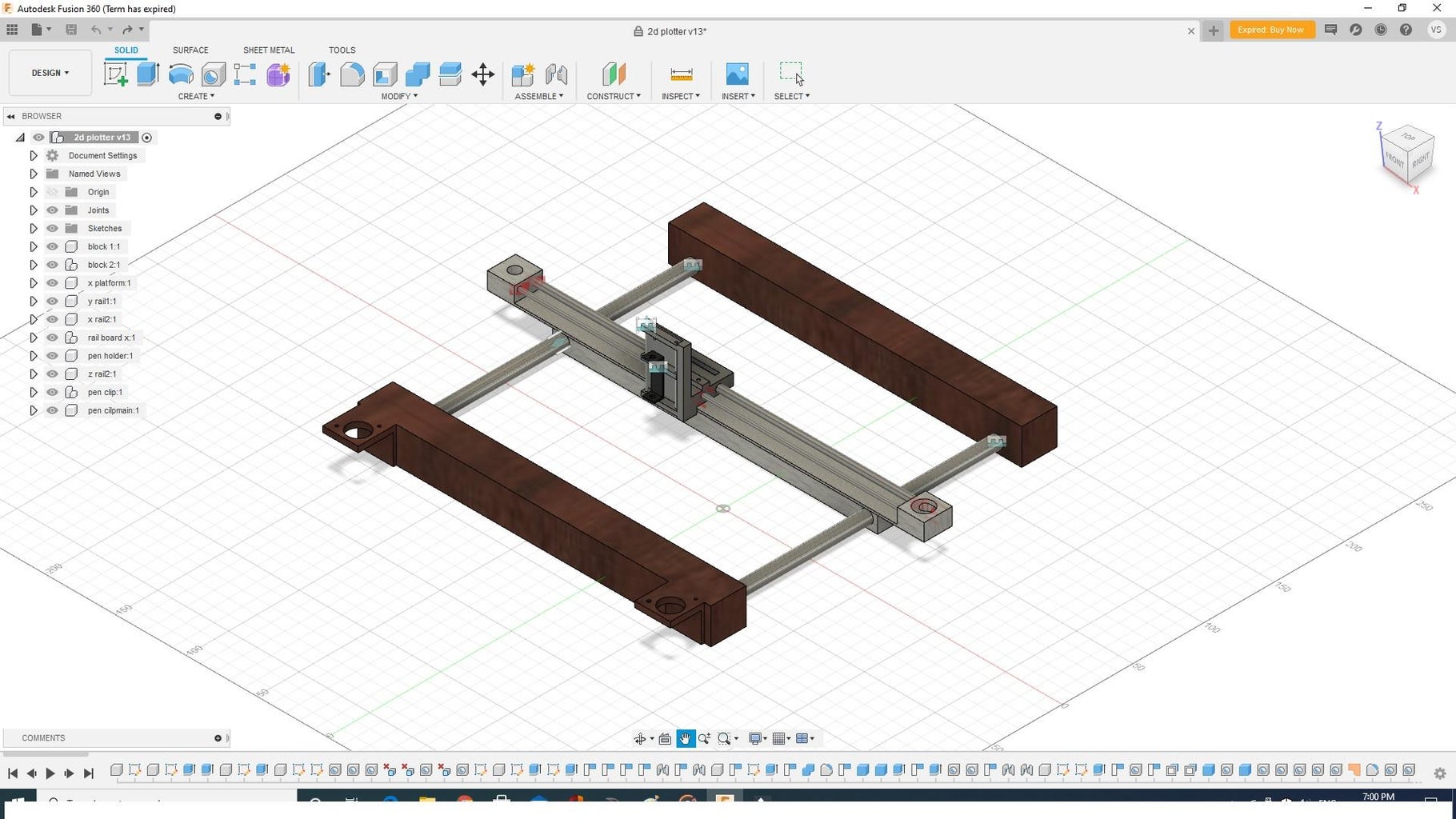The height and width of the screenshot is (819, 1456).
Task: Select the Fillet tool in the toolbar
Action: coord(352,74)
